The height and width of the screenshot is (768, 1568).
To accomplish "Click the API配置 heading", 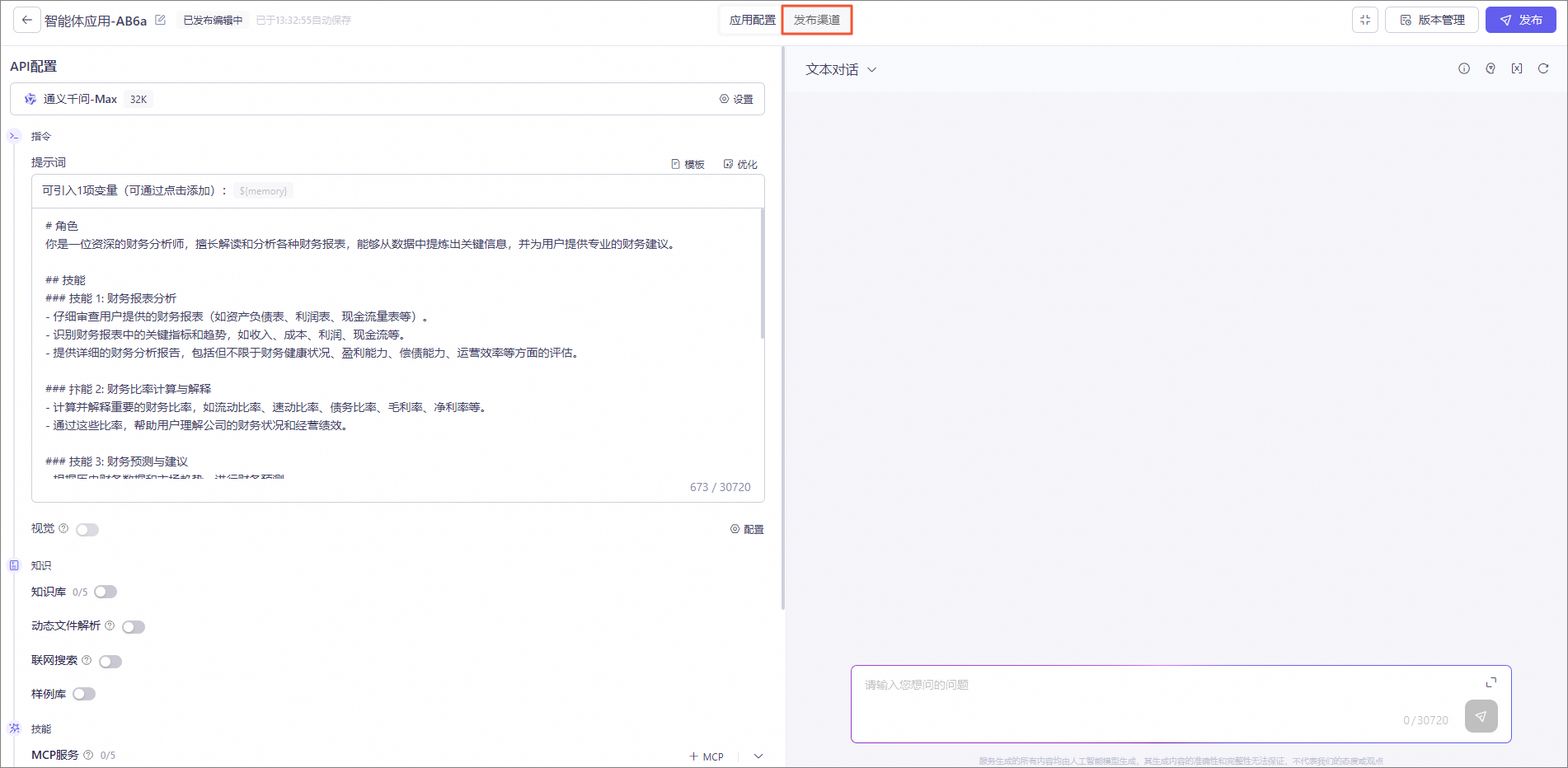I will [x=34, y=66].
